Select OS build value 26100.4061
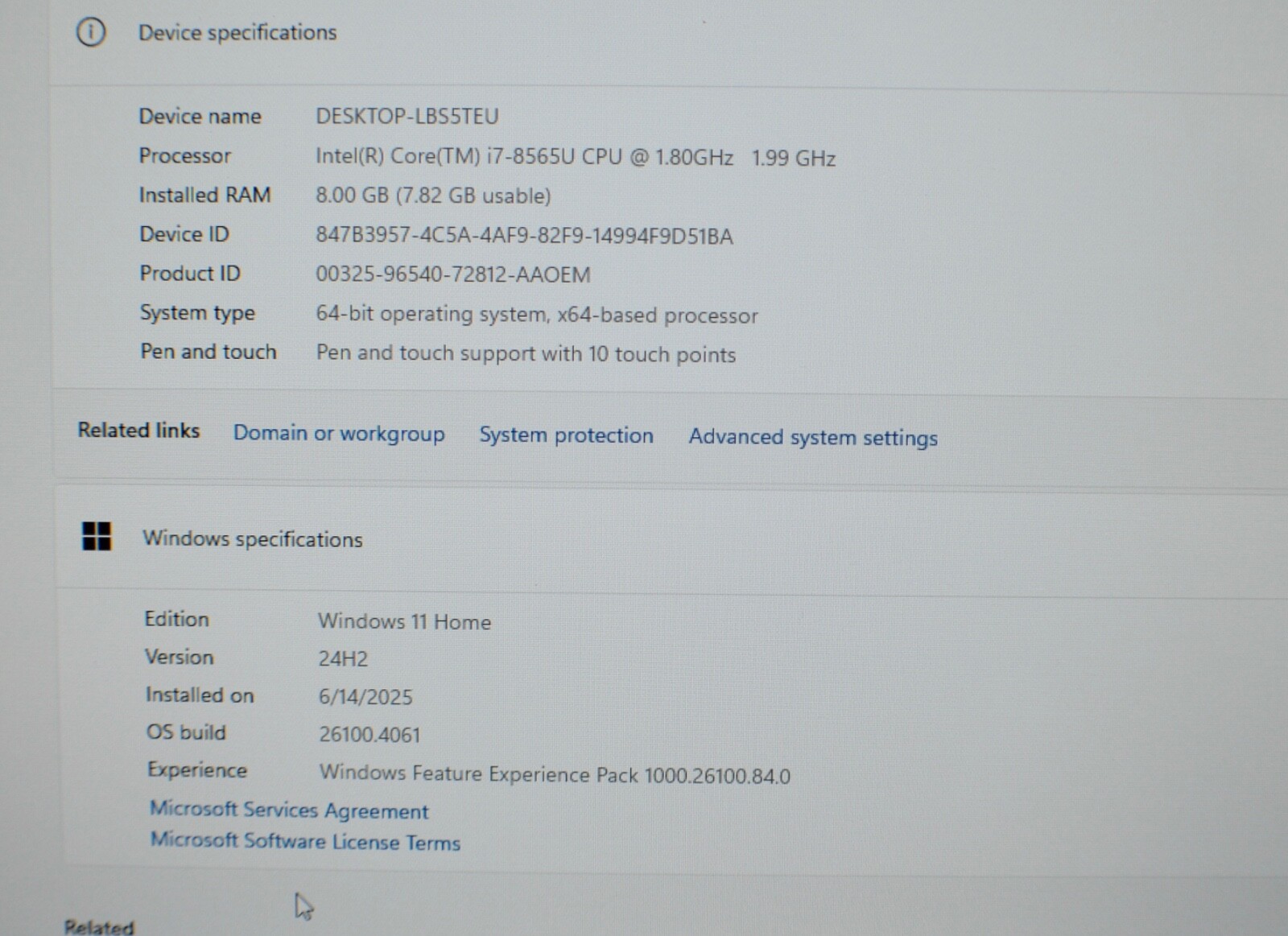The width and height of the screenshot is (1288, 936). (369, 734)
